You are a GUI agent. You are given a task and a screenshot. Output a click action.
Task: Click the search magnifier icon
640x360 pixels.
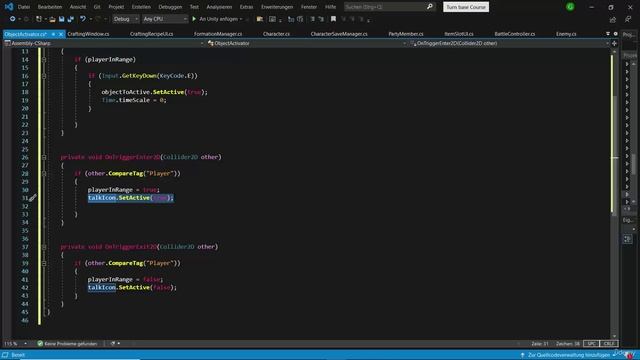point(430,7)
